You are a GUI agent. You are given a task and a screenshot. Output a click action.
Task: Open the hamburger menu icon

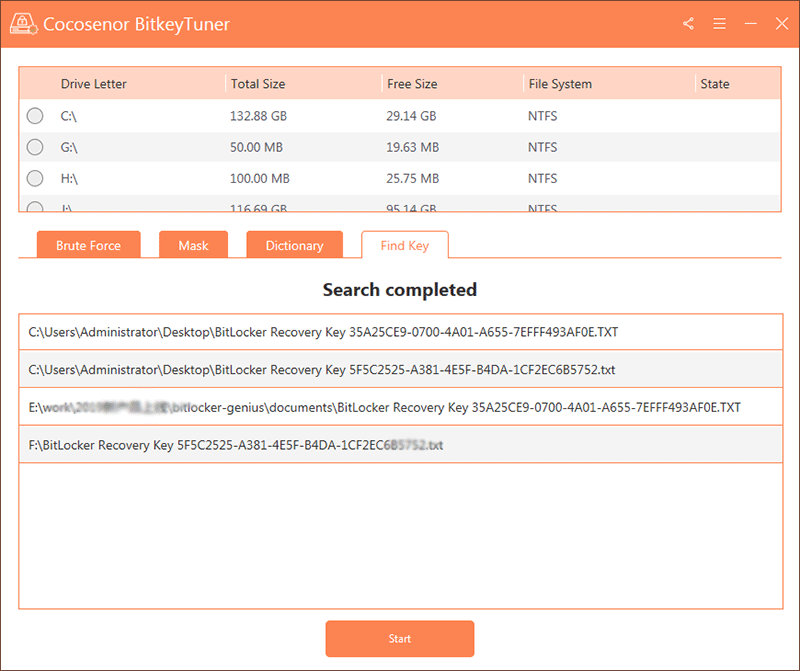[x=719, y=23]
